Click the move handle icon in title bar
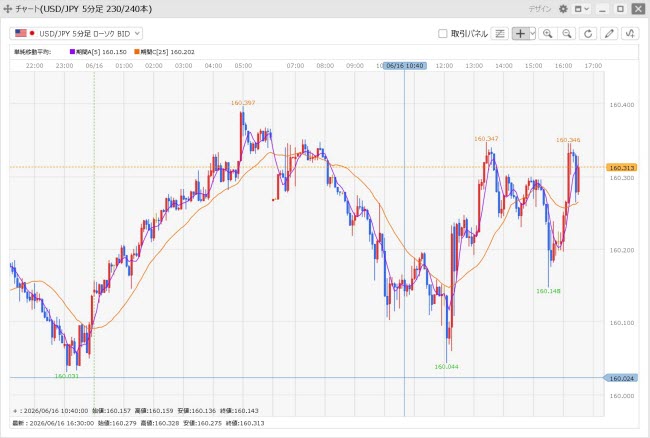Viewport: 650px width, 438px height. point(7,9)
